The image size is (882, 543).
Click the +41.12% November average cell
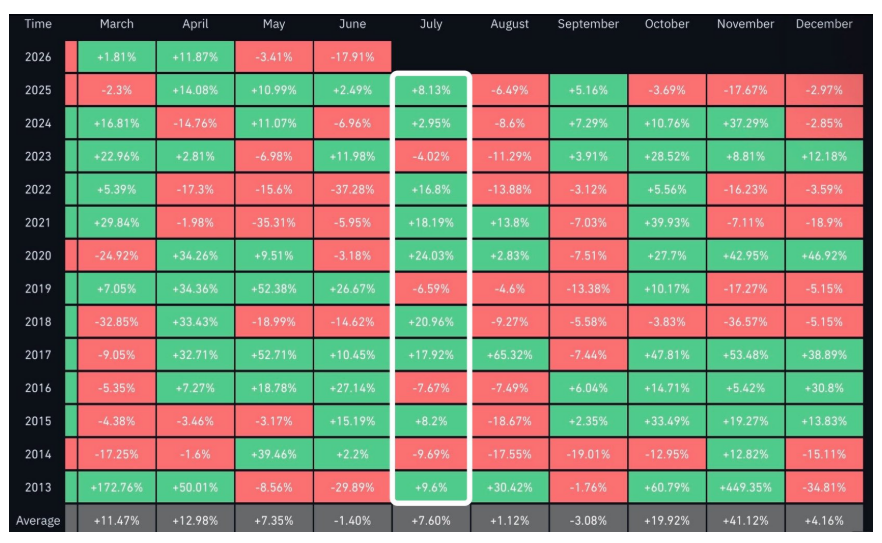[x=745, y=520]
